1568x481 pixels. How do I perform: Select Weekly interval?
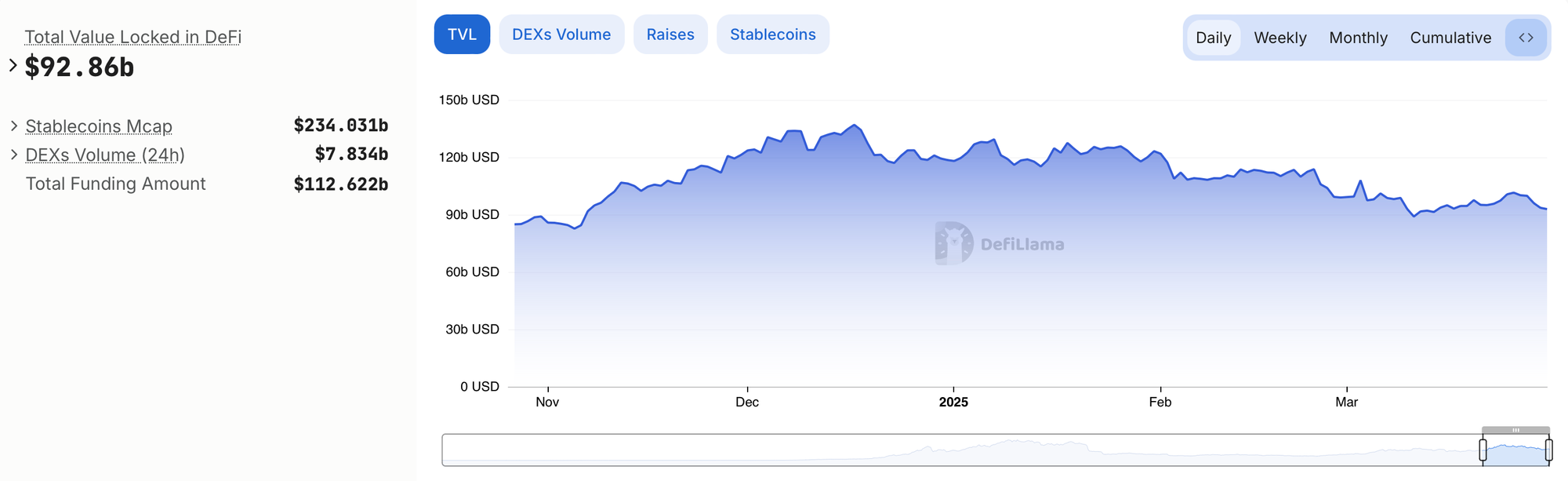click(1280, 38)
